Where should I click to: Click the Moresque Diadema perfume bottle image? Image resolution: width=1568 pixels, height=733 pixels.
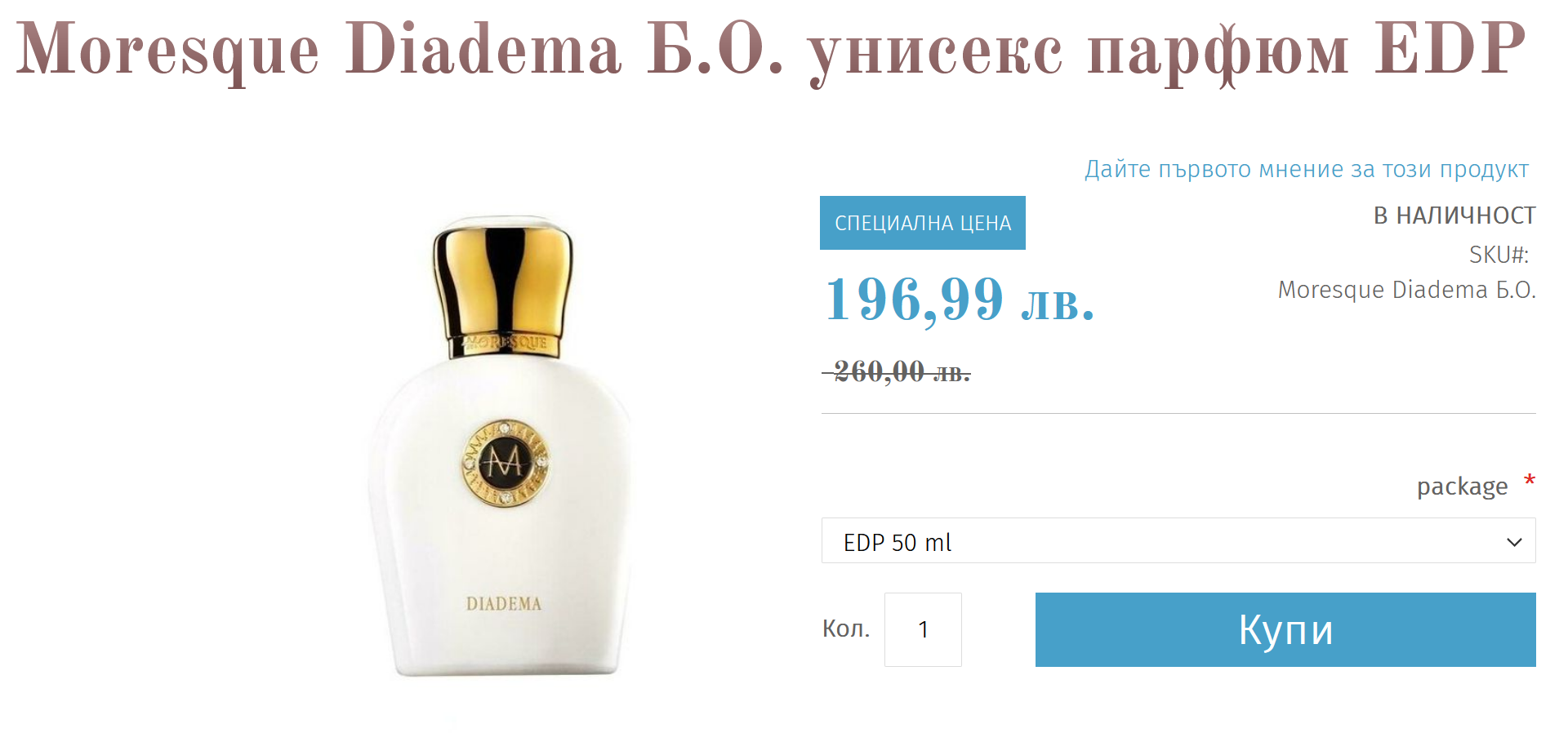[x=501, y=446]
